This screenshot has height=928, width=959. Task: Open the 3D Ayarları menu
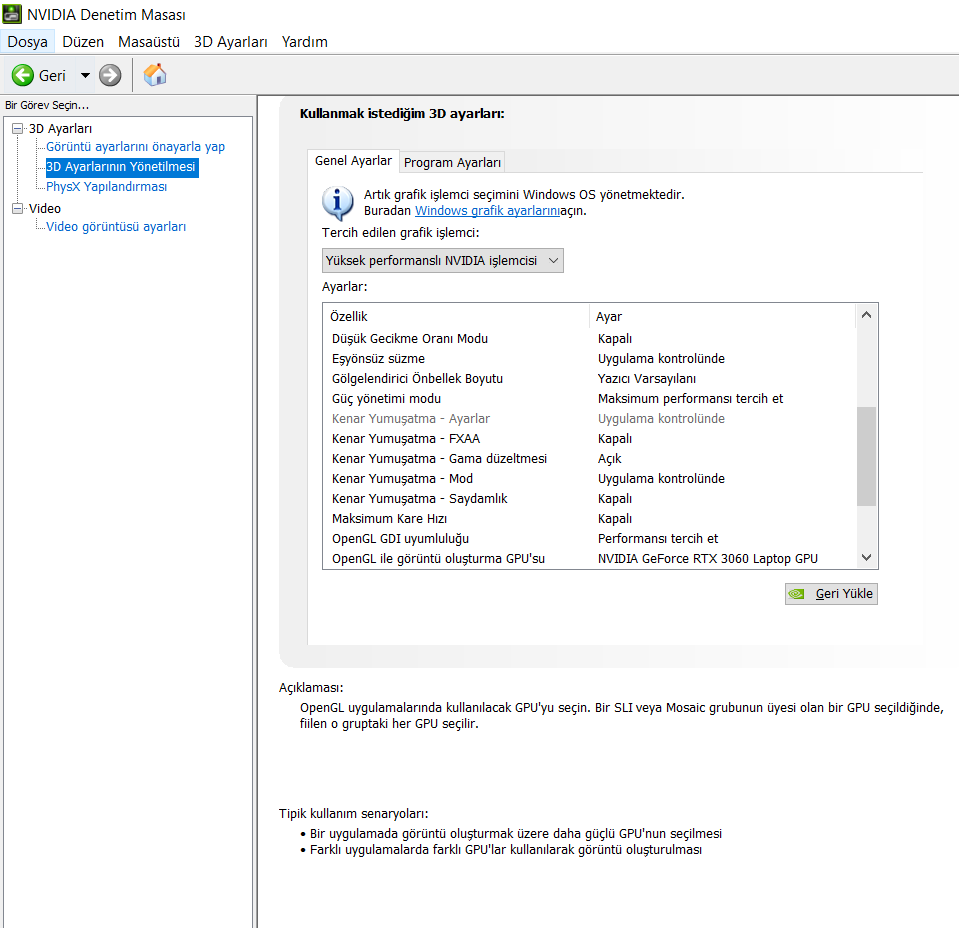coord(231,42)
